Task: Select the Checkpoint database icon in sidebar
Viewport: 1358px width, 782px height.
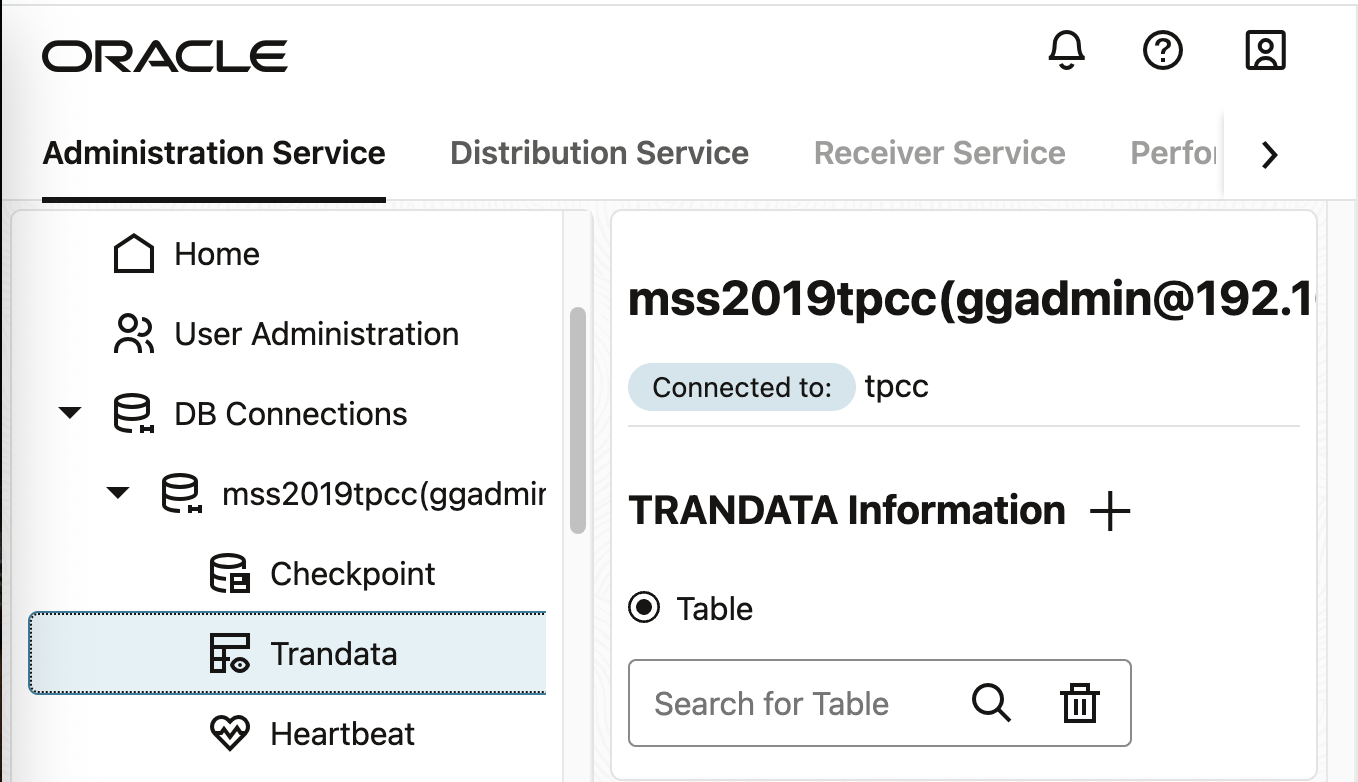Action: click(x=228, y=573)
